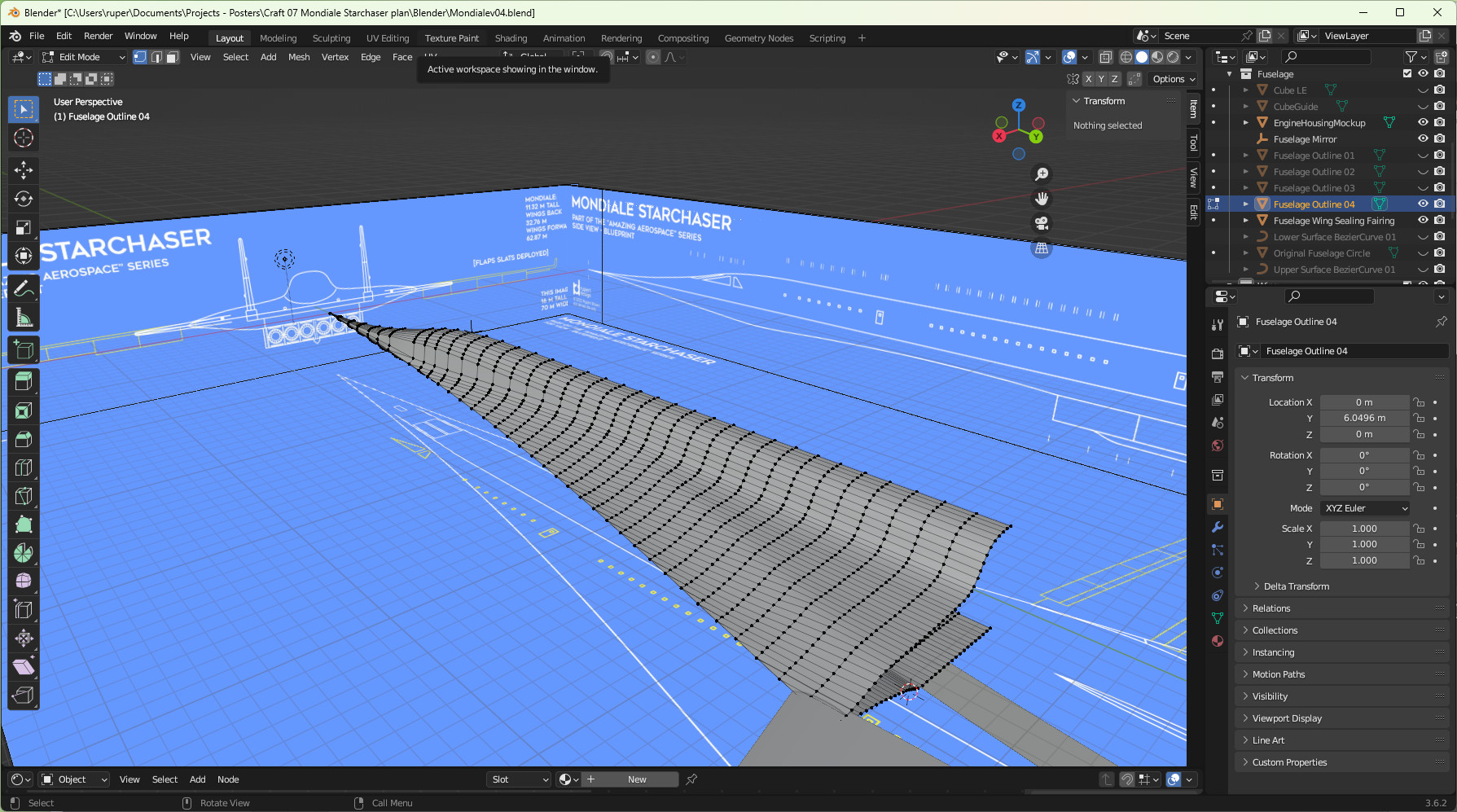Select the Extrude Region tool

point(24,381)
